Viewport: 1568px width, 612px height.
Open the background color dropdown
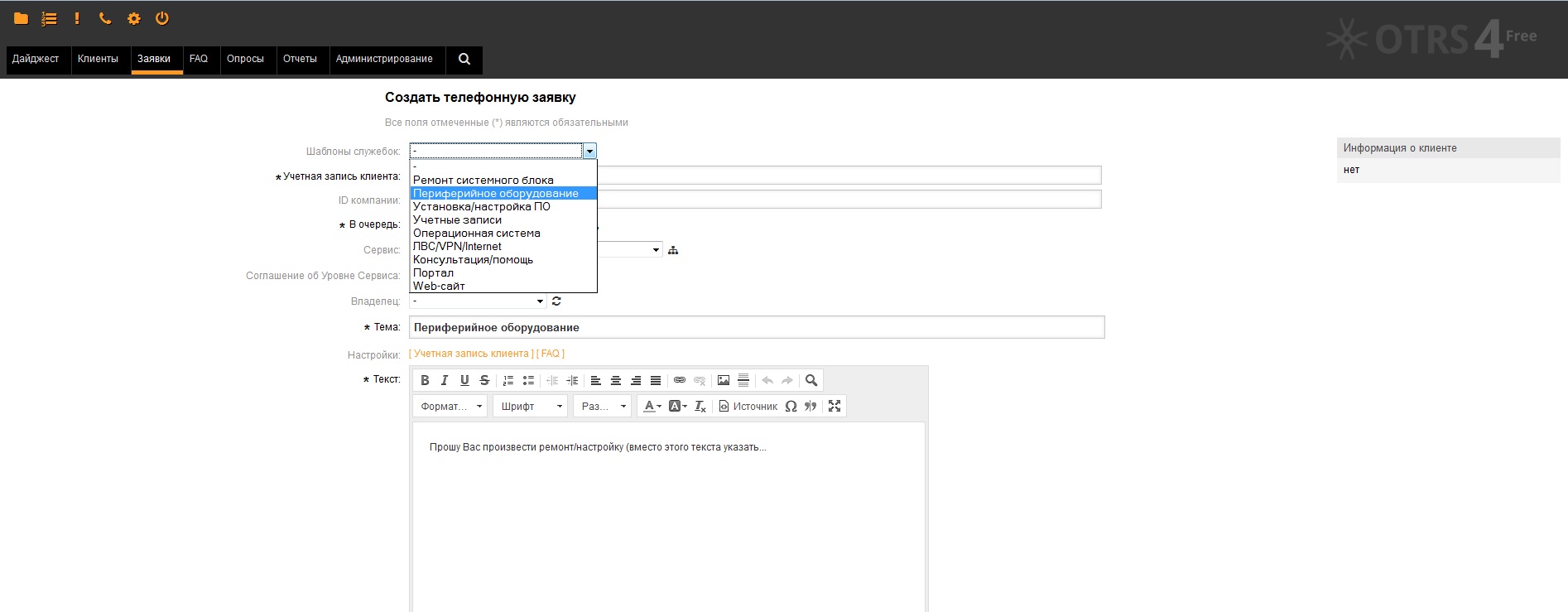pyautogui.click(x=678, y=406)
